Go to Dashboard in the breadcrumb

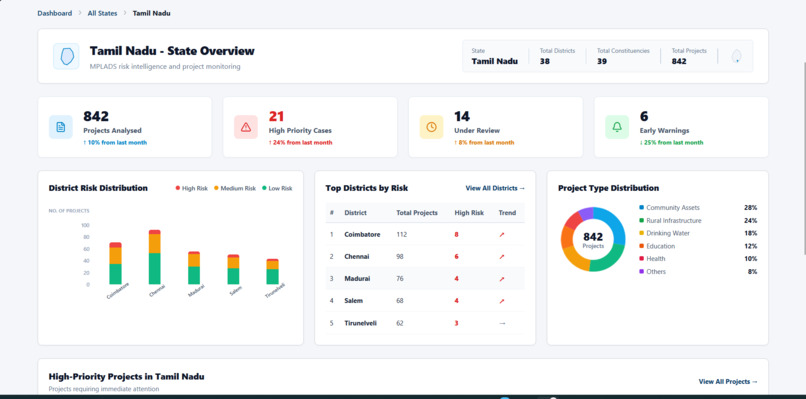[54, 13]
